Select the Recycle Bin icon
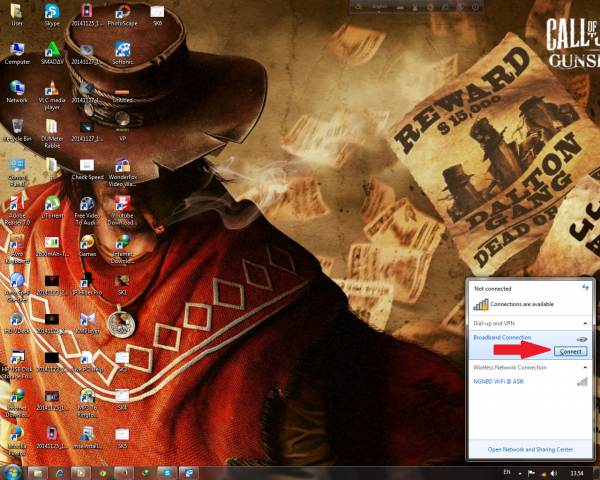The height and width of the screenshot is (480, 600). tap(17, 131)
